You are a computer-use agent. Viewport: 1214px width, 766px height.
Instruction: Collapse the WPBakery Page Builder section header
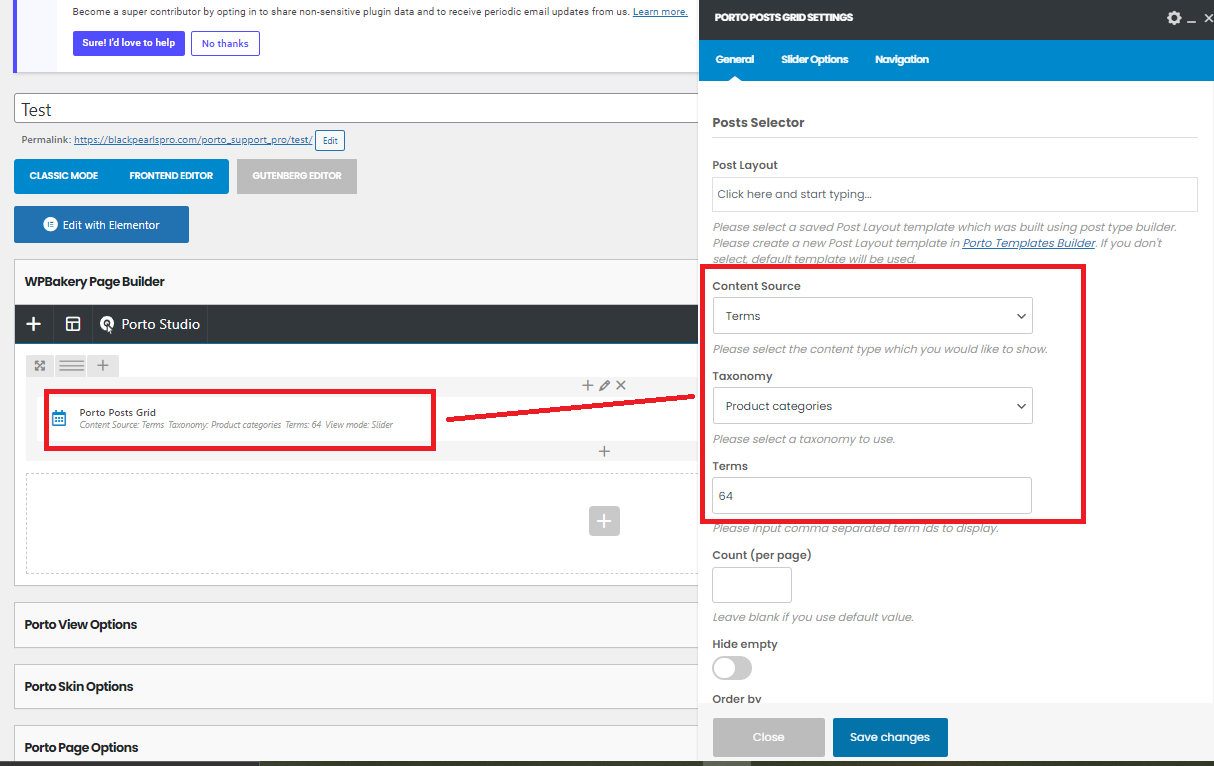pos(356,282)
